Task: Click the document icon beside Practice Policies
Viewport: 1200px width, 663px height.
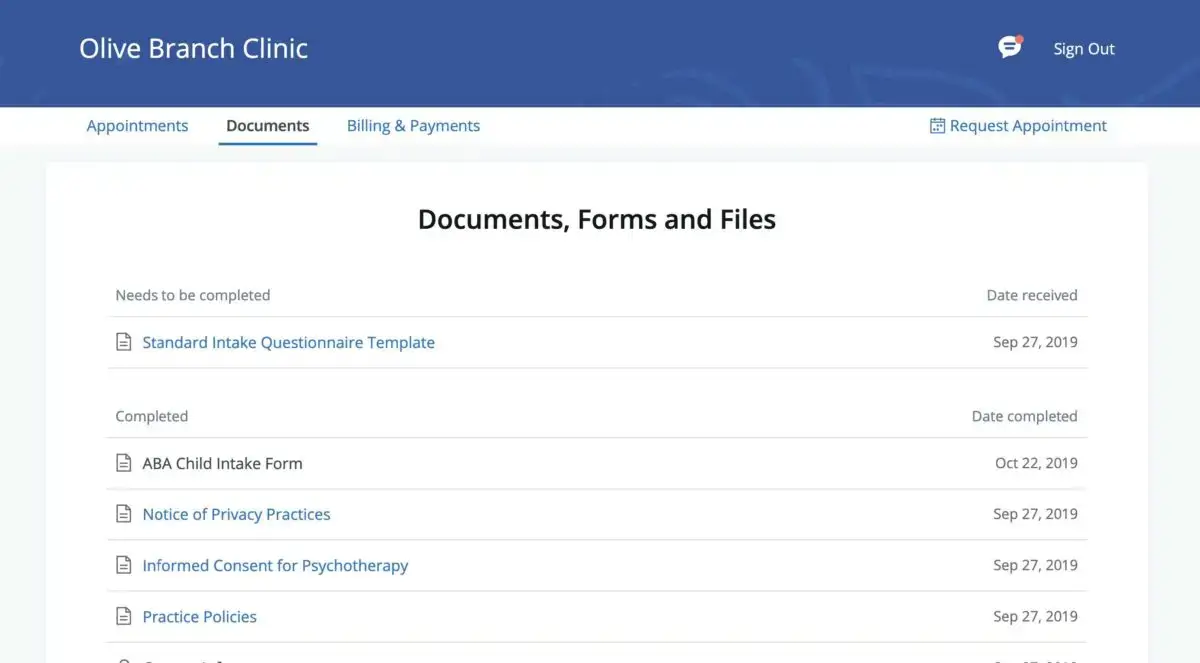Action: click(124, 616)
